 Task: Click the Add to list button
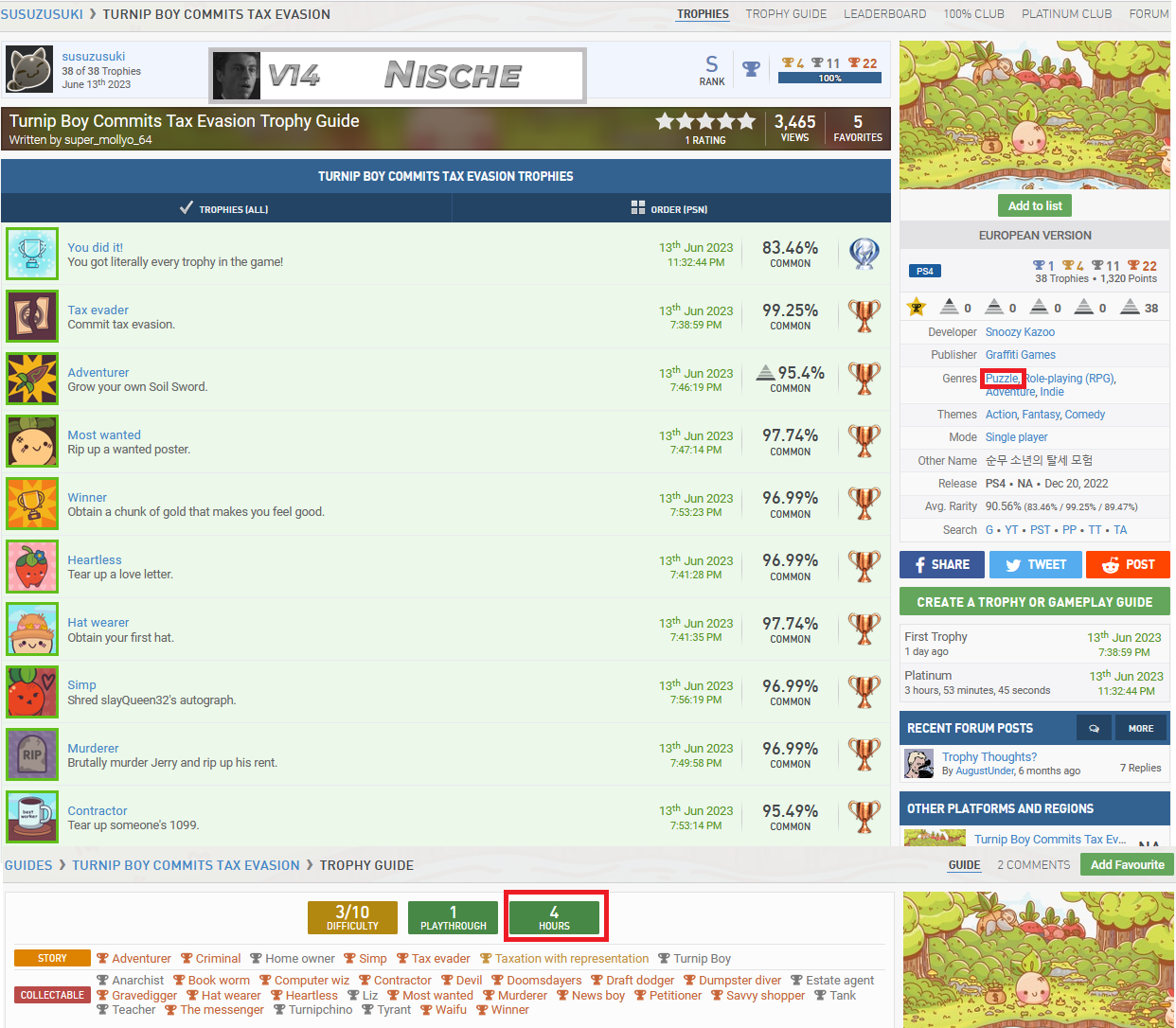coord(1035,205)
